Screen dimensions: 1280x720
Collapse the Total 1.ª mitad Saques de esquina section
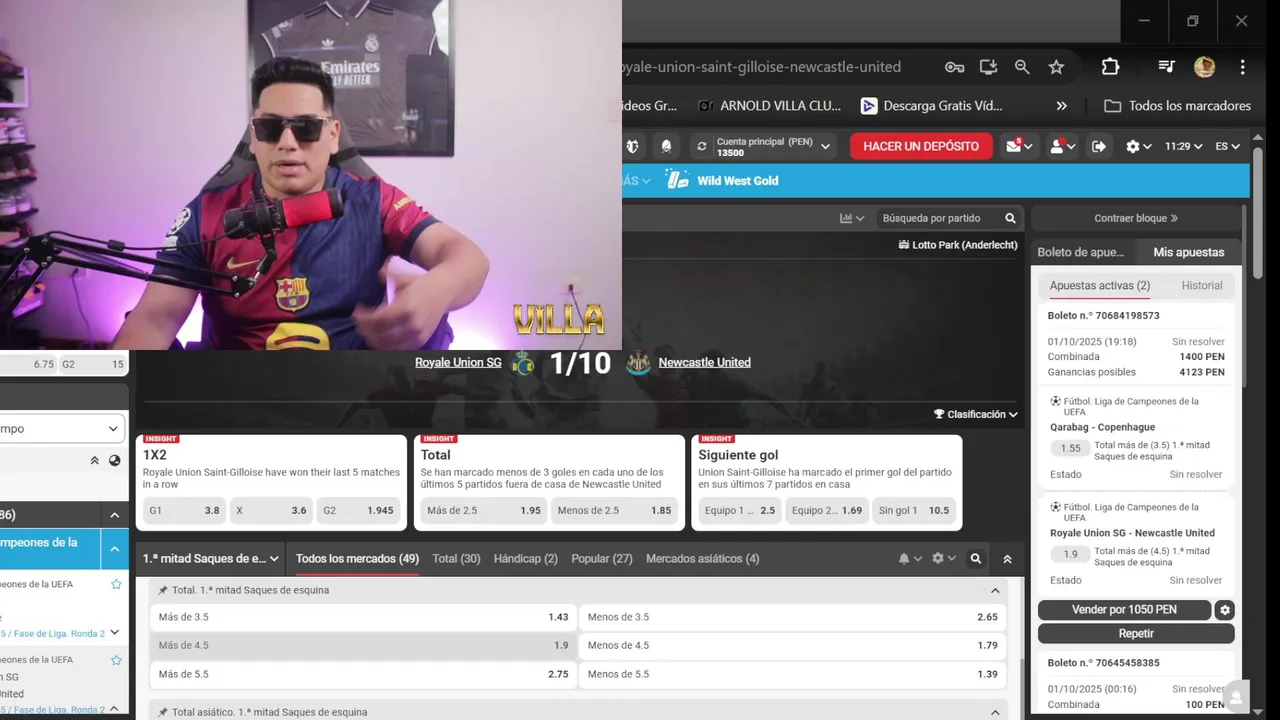995,591
